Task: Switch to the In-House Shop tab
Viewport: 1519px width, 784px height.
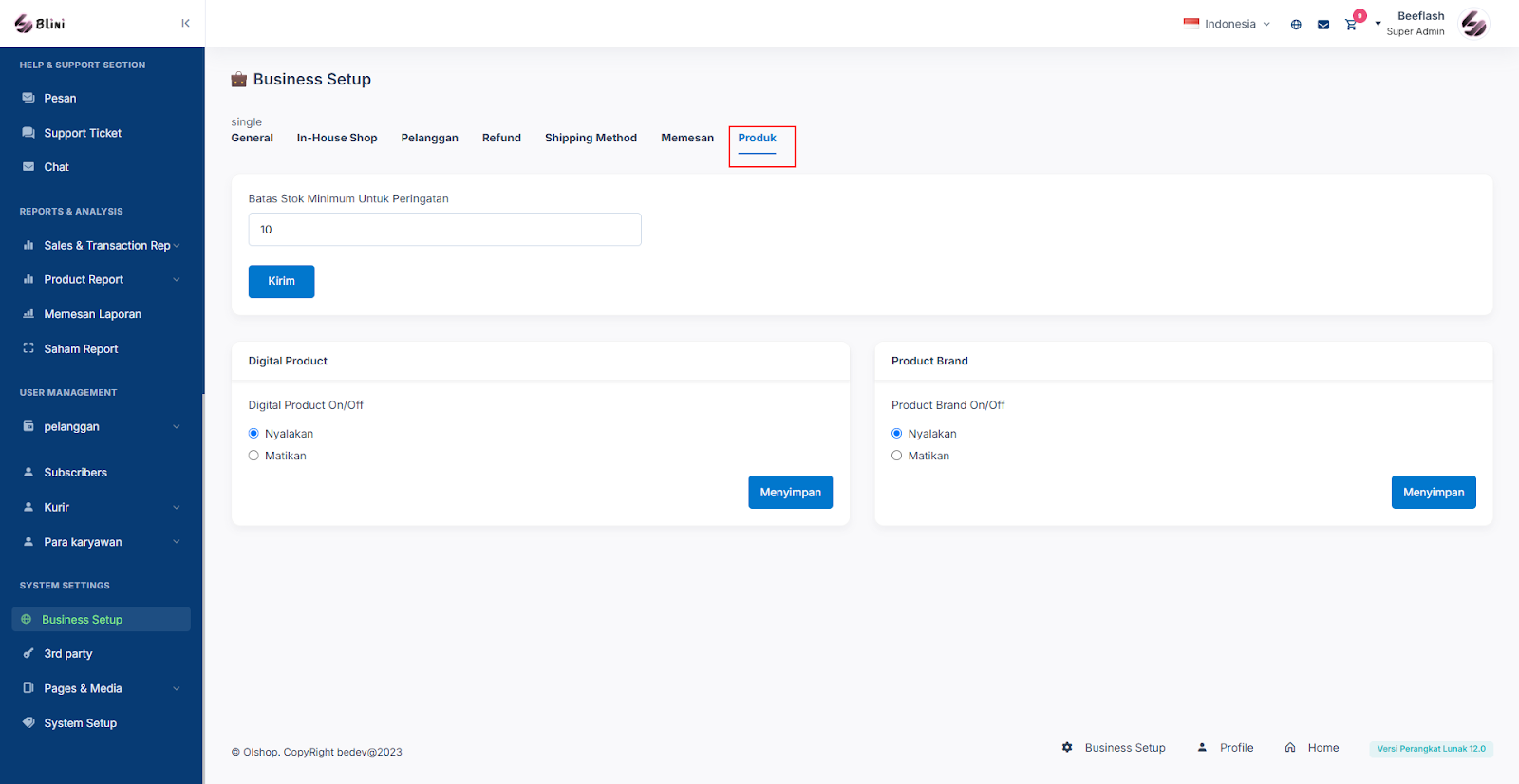Action: (337, 138)
